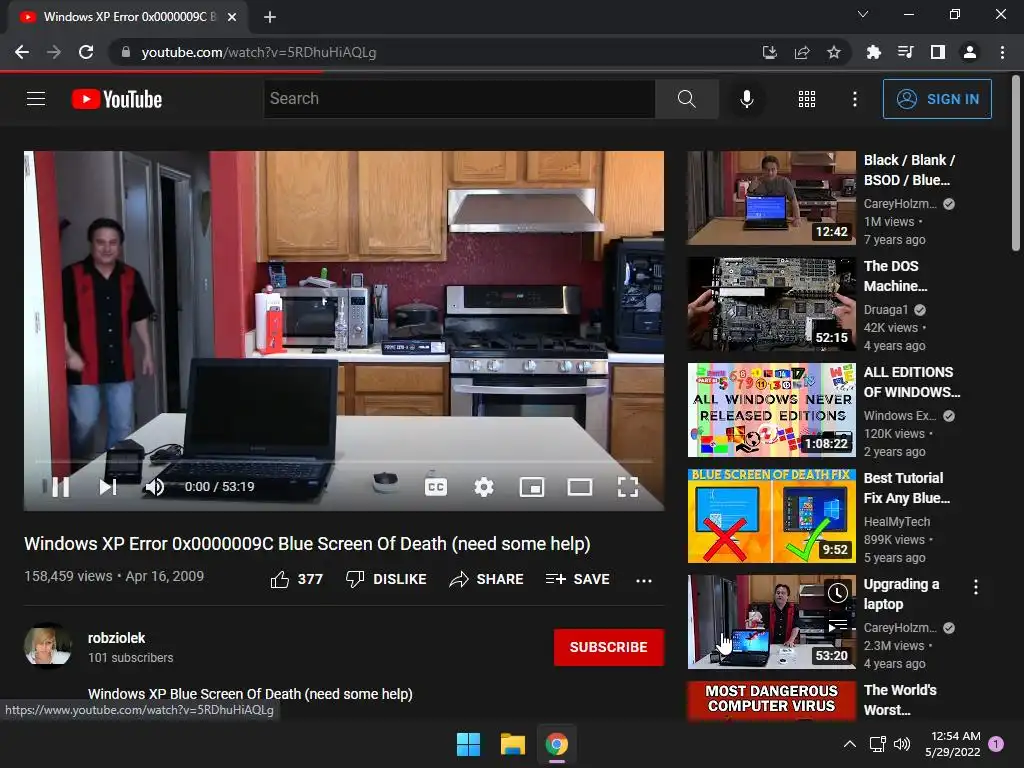Image resolution: width=1024 pixels, height=768 pixels.
Task: Open The World's Worst video title
Action: coord(900,699)
